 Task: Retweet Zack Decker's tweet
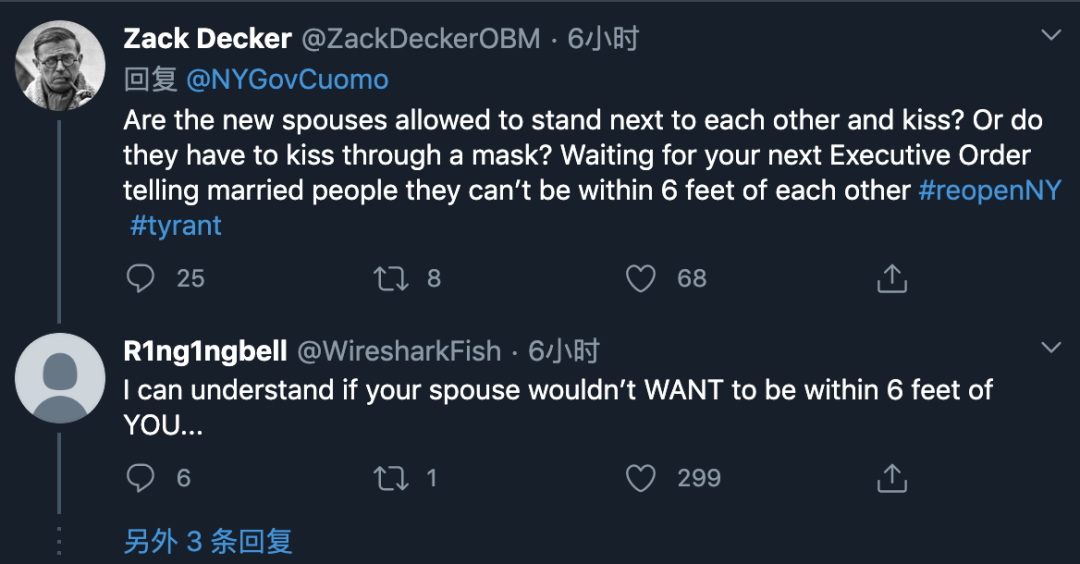point(391,278)
